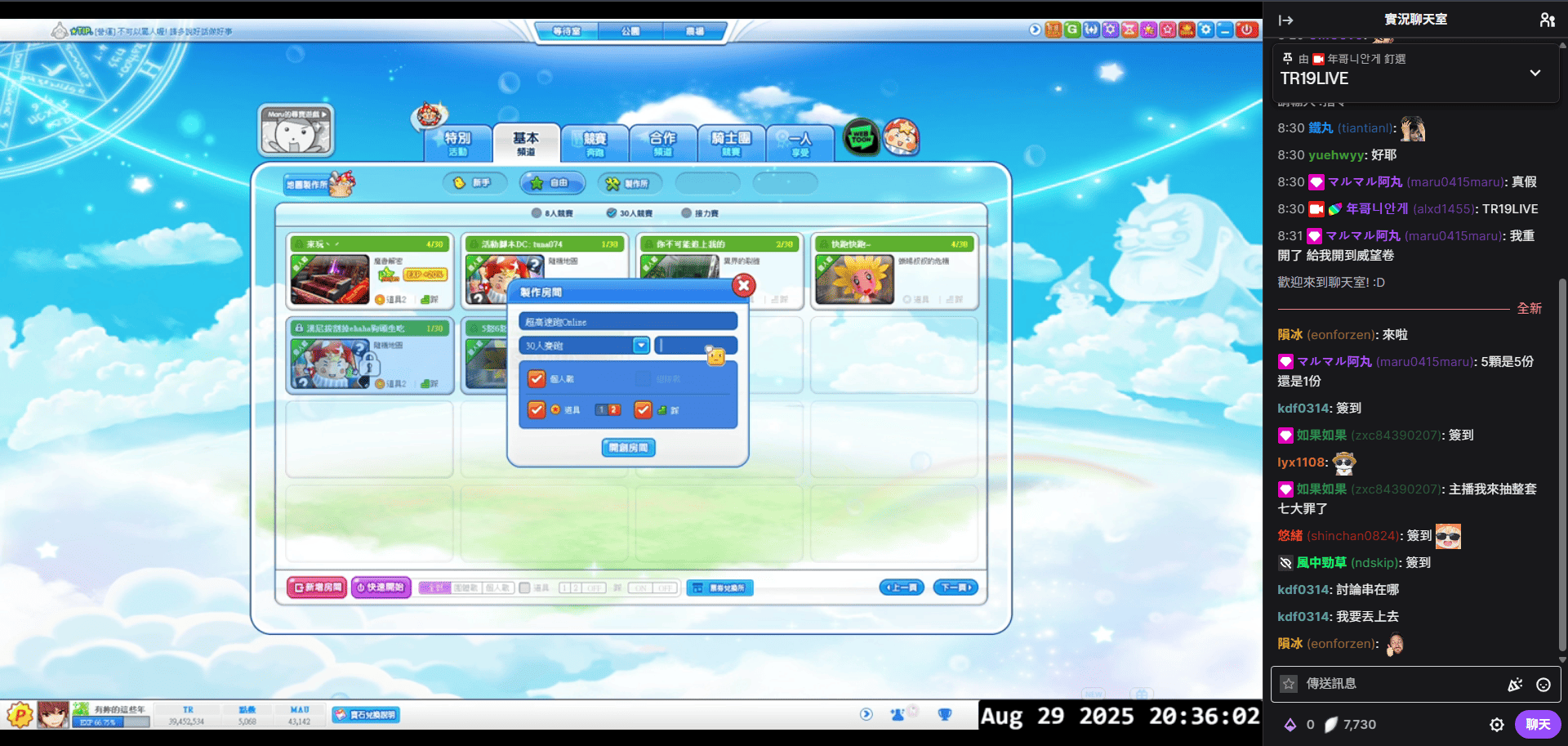
Task: Click the green G icon in the top toolbar
Action: tap(1071, 30)
